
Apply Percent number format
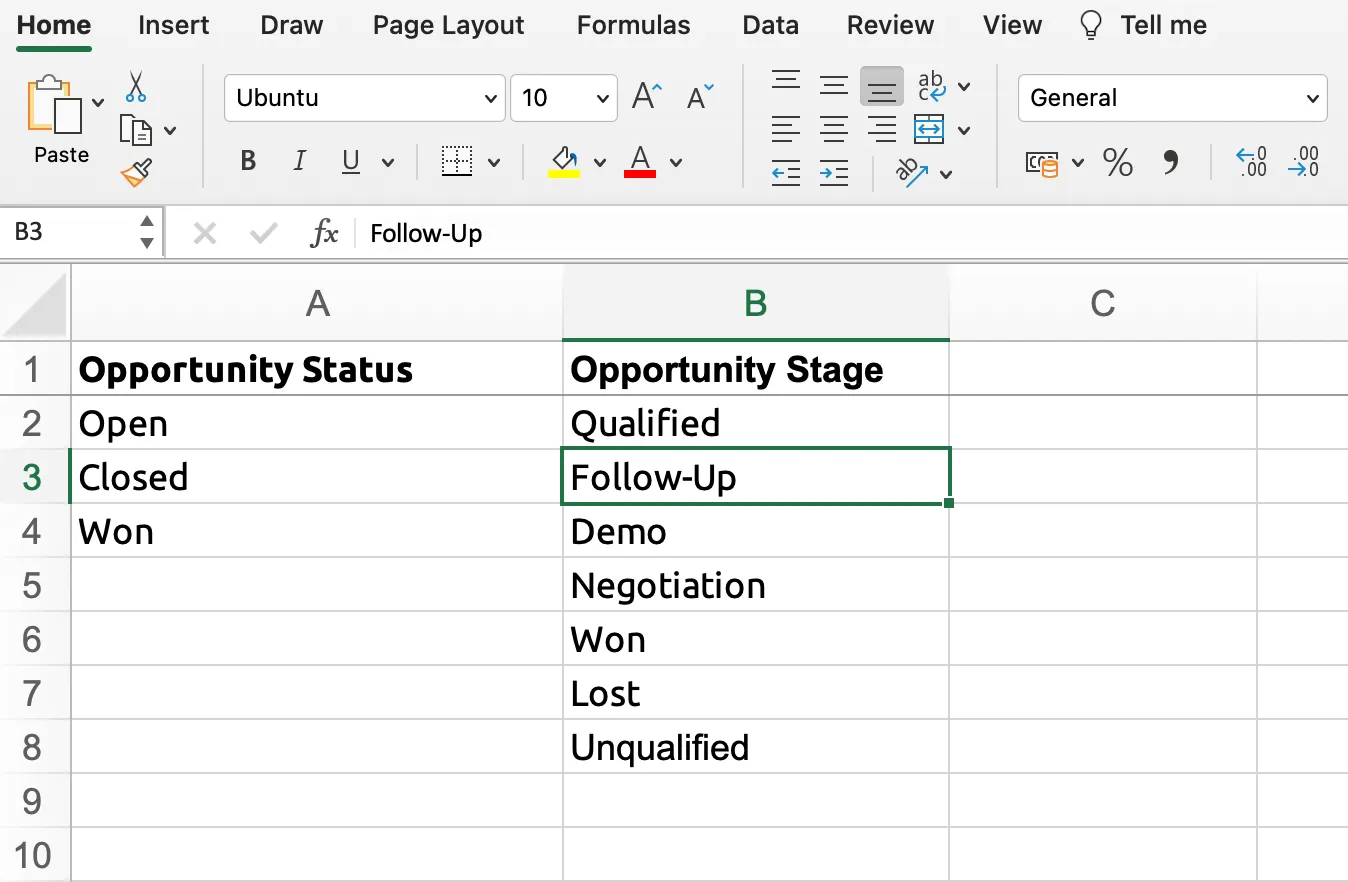click(1117, 163)
